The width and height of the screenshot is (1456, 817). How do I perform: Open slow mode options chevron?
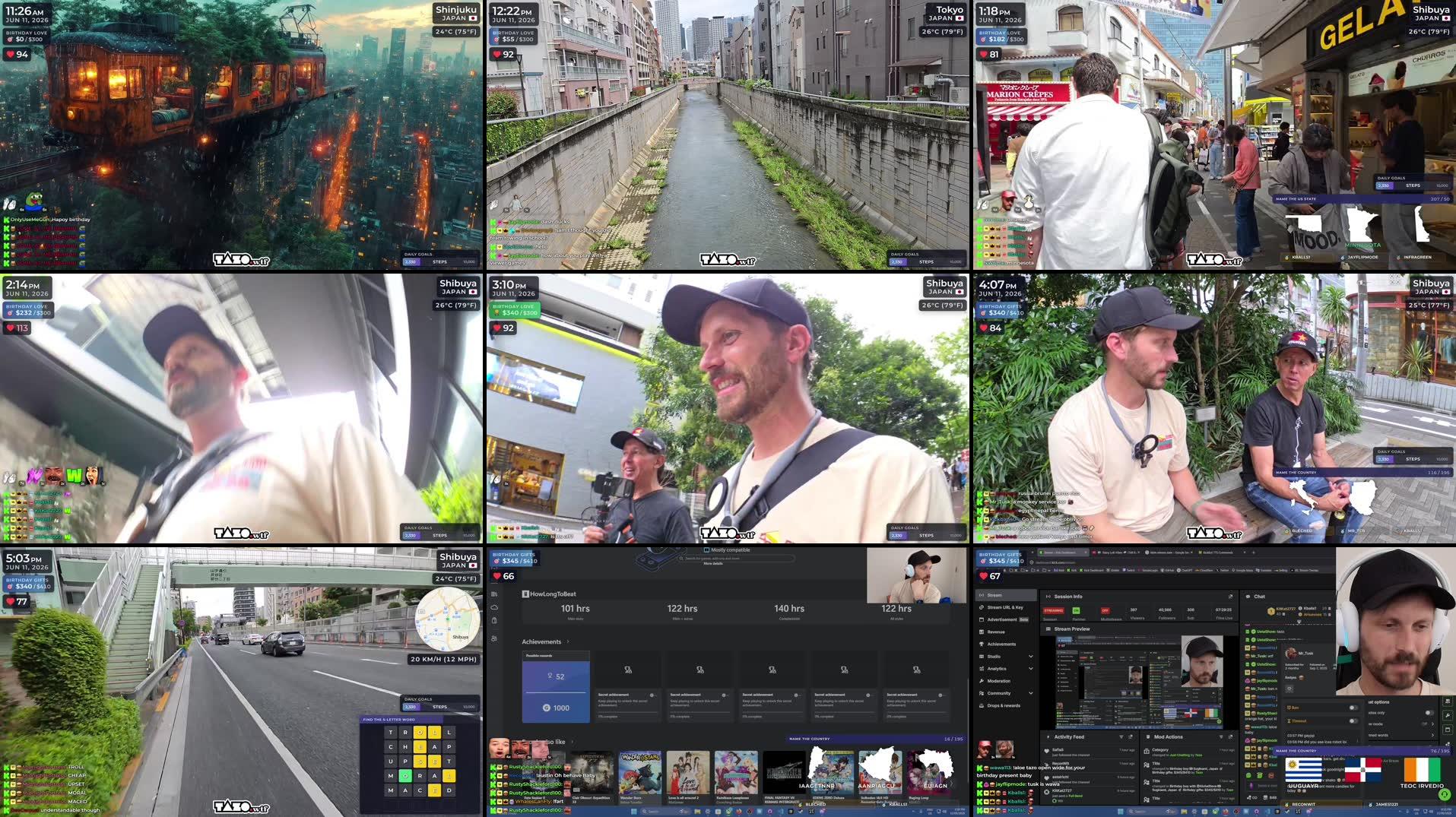pyautogui.click(x=1432, y=724)
